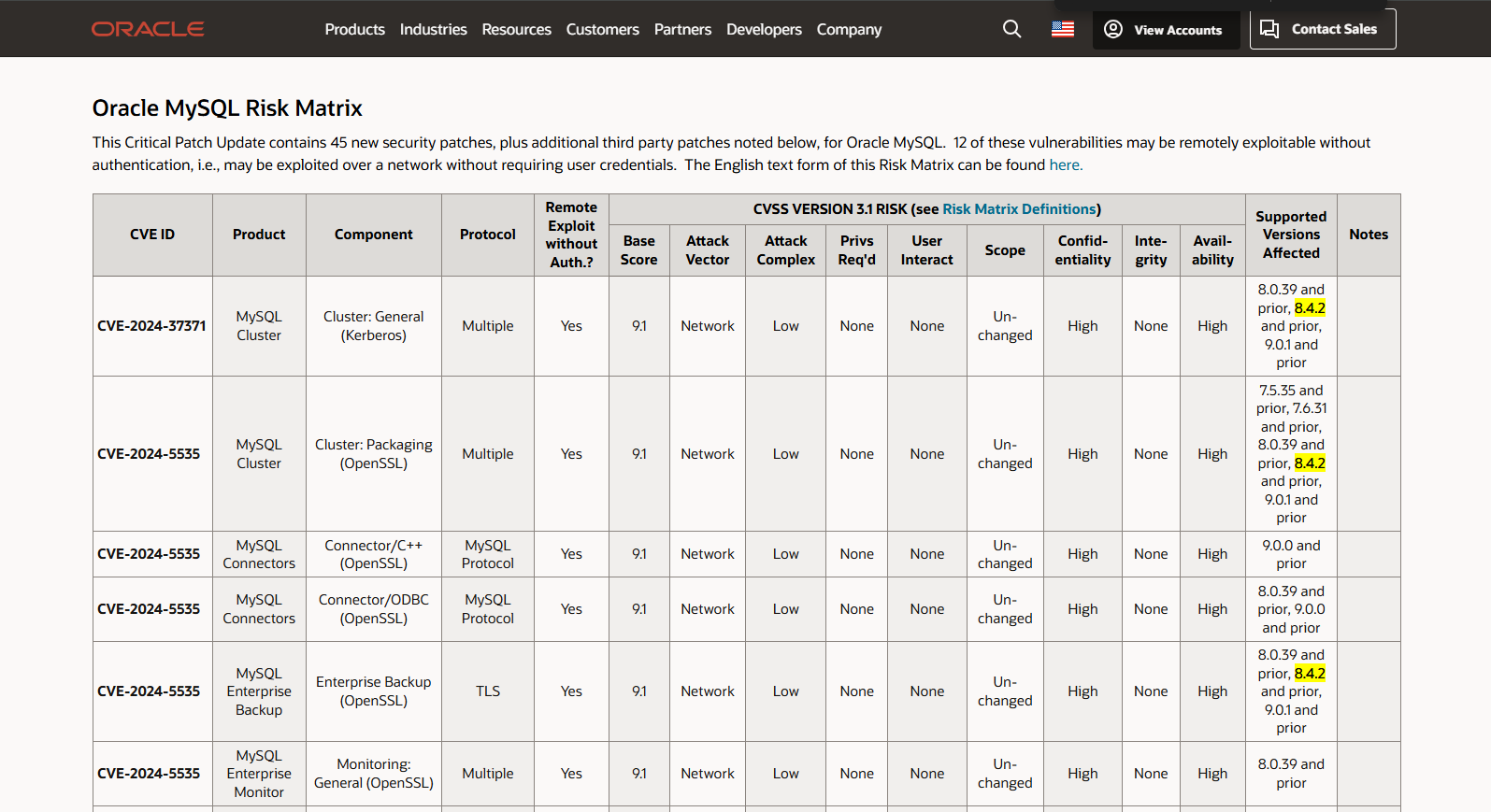This screenshot has height=812, width=1491.
Task: Click the 'CVE ID' column header
Action: pyautogui.click(x=152, y=235)
